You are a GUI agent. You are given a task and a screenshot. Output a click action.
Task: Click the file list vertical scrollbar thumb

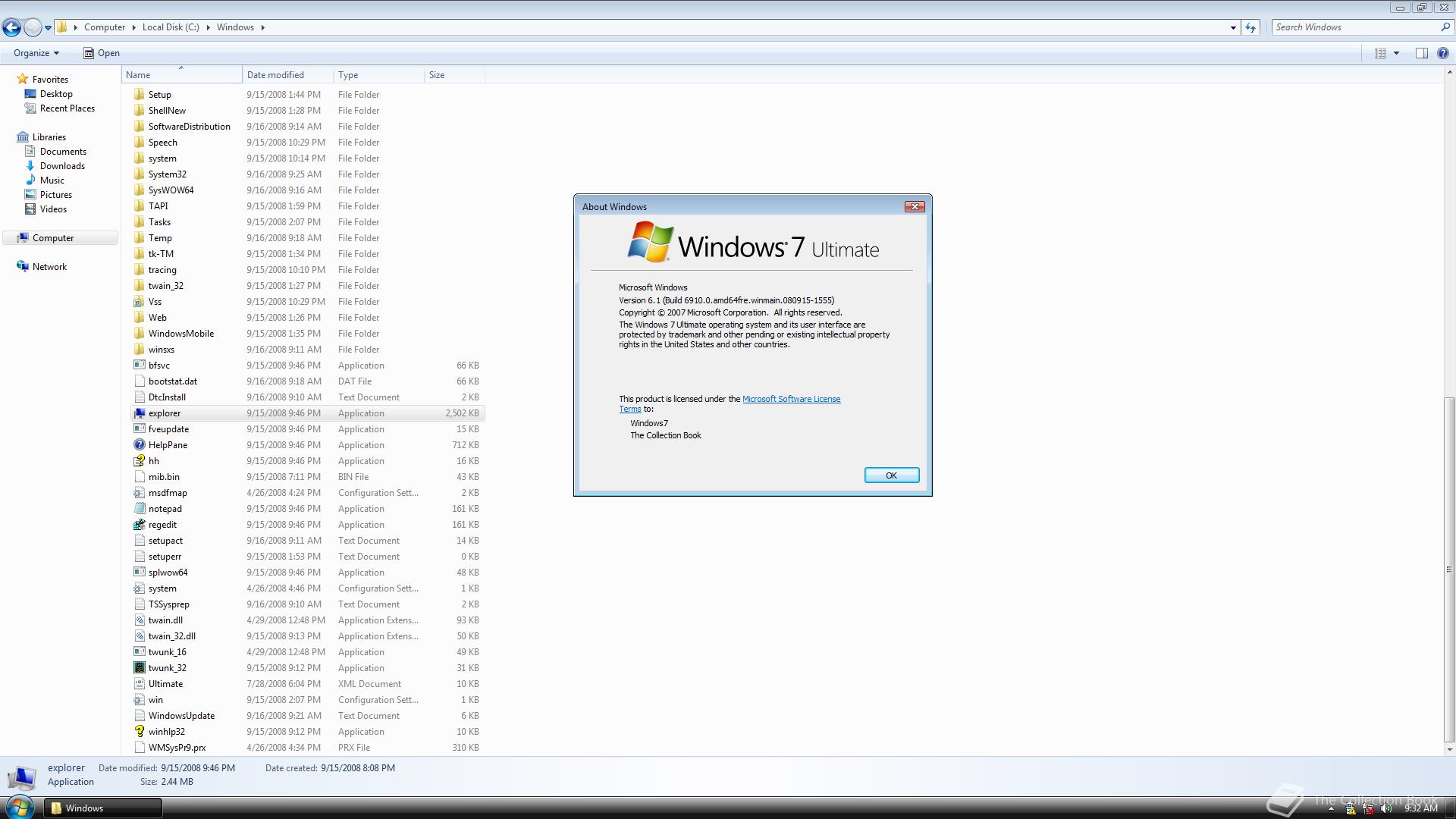[1449, 569]
